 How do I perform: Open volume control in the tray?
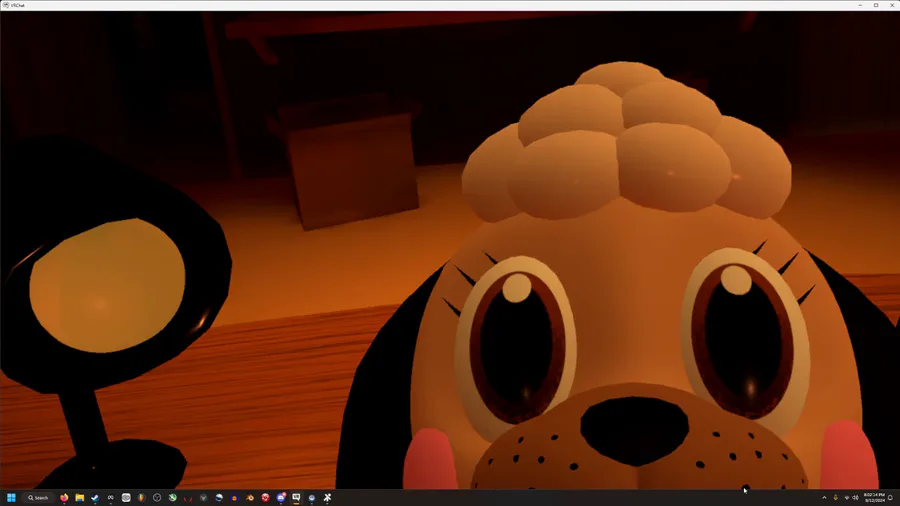855,497
